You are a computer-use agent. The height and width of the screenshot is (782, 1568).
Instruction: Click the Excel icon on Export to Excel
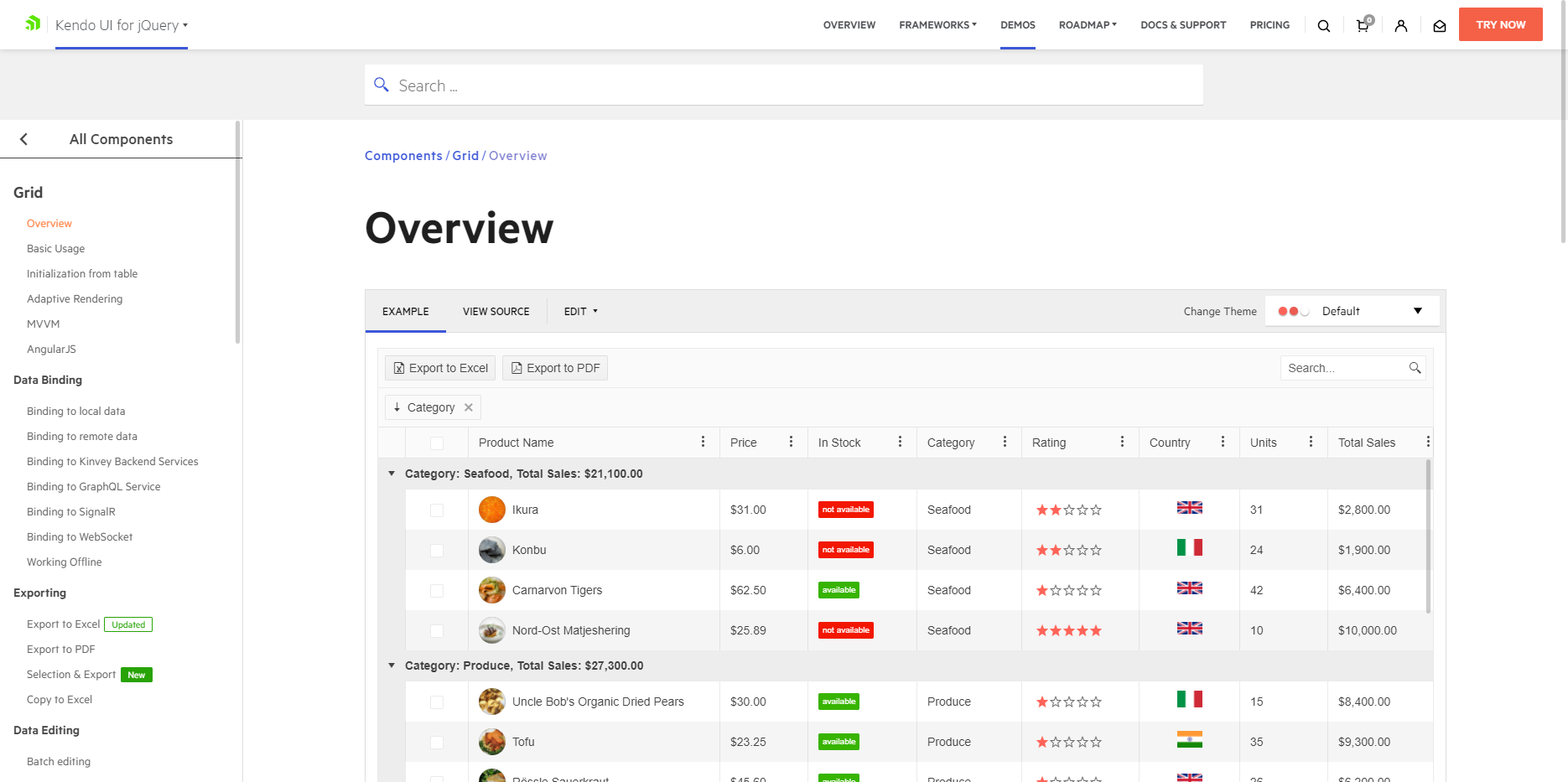[x=399, y=368]
